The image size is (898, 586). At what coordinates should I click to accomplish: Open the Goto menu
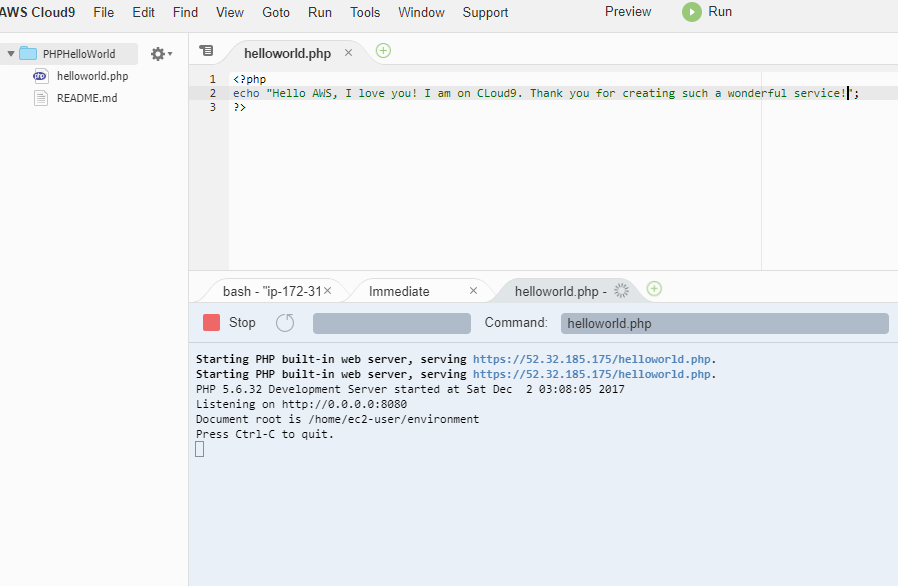275,12
